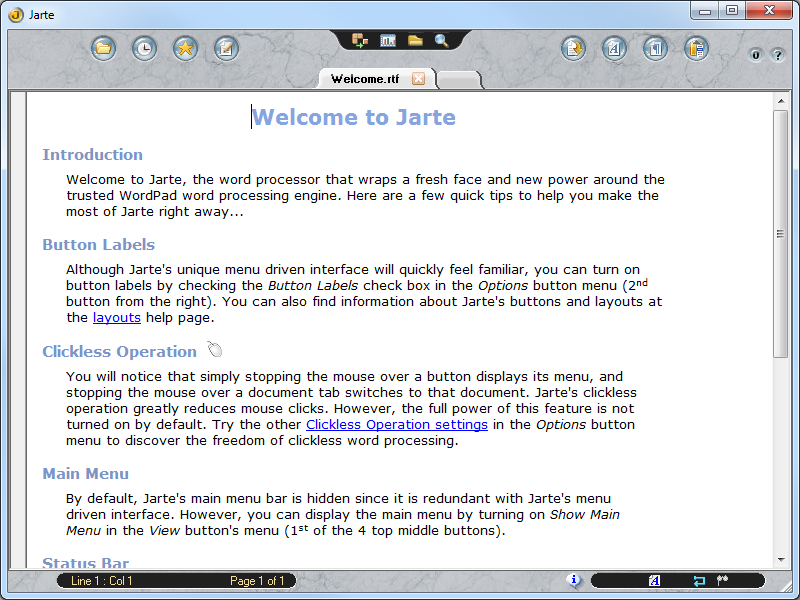The height and width of the screenshot is (600, 800).
Task: Open the File folder button menu
Action: pyautogui.click(x=103, y=48)
